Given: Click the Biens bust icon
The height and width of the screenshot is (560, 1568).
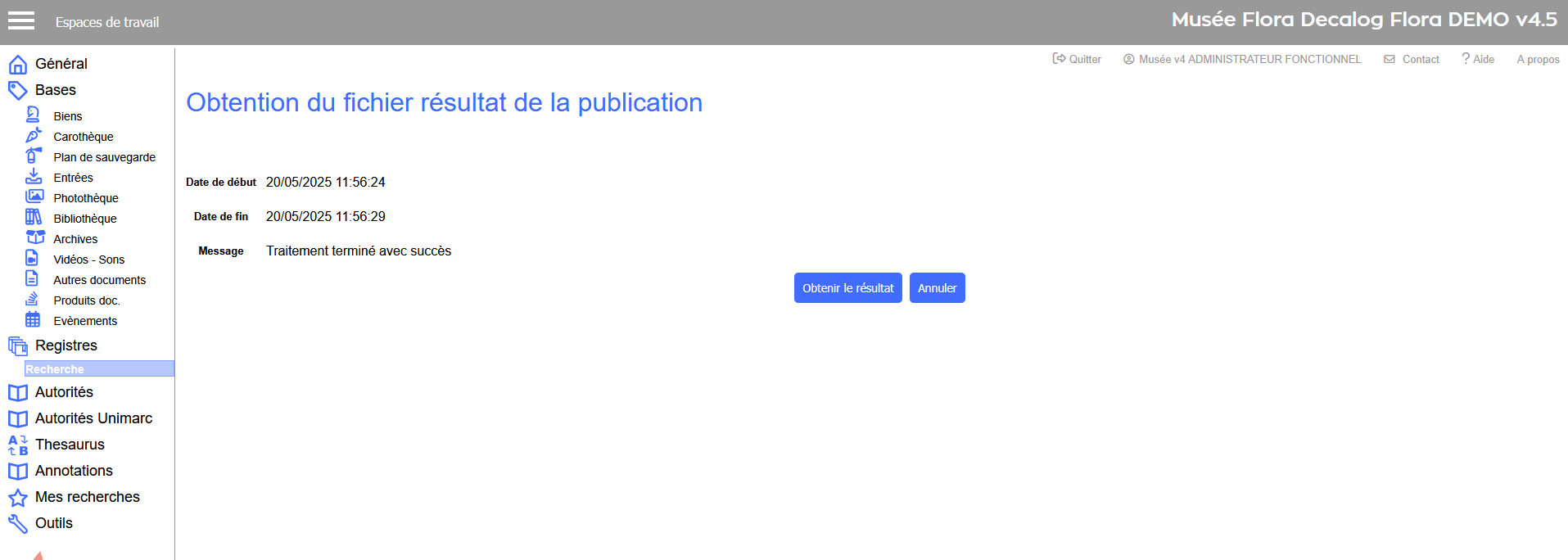Looking at the screenshot, I should [x=33, y=115].
